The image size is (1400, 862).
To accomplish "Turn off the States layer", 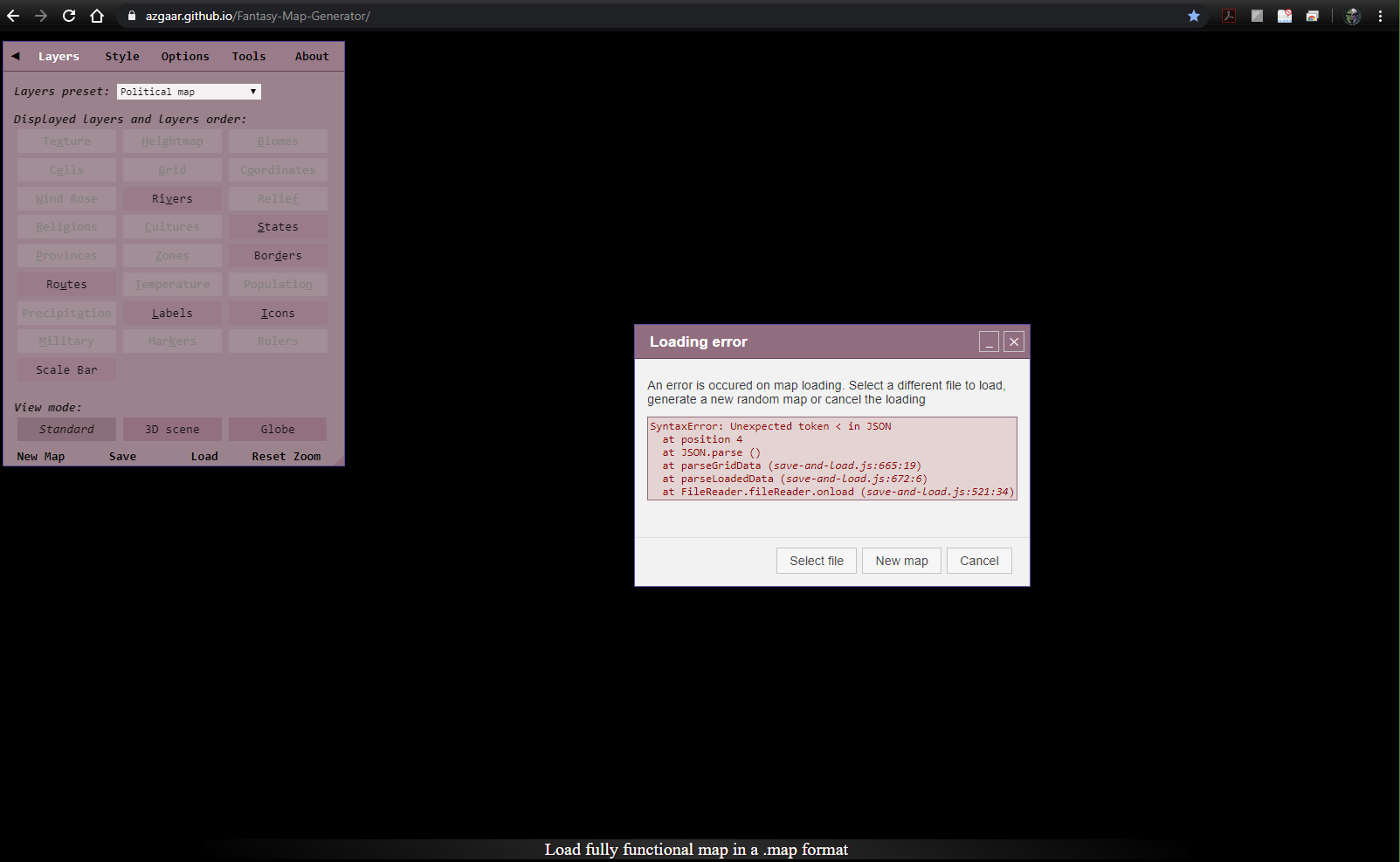I will coord(278,227).
